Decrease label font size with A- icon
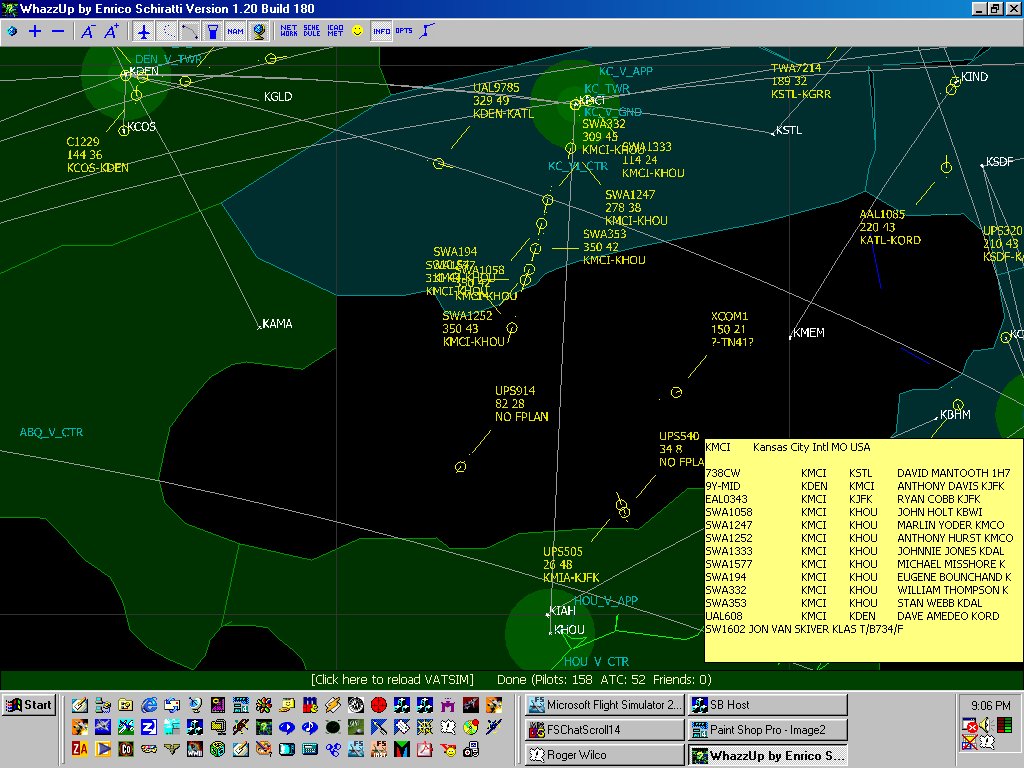 [88, 31]
